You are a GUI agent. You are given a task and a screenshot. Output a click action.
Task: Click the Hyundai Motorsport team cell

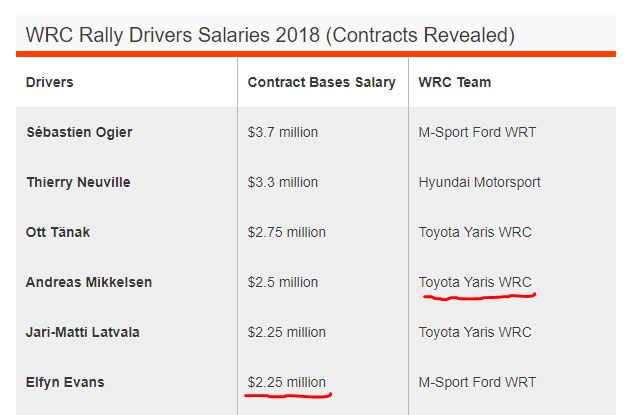(480, 182)
